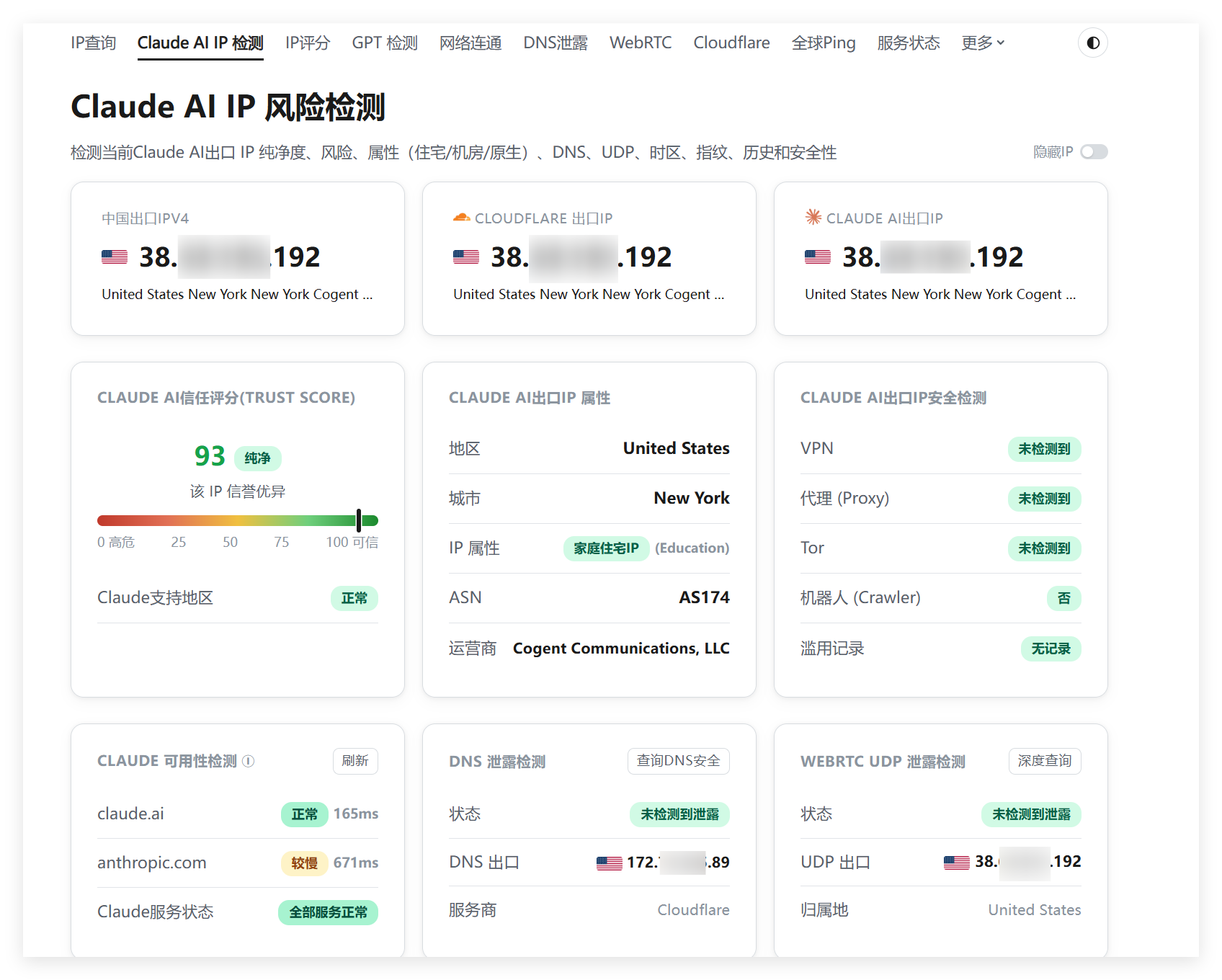
Task: Switch to WebRTC tab
Action: 641,43
